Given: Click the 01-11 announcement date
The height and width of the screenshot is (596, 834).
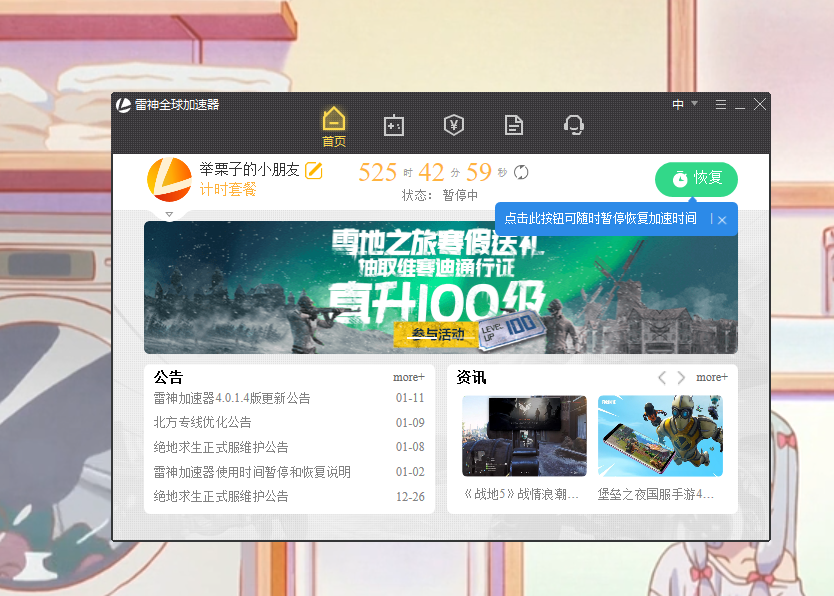Looking at the screenshot, I should 410,398.
